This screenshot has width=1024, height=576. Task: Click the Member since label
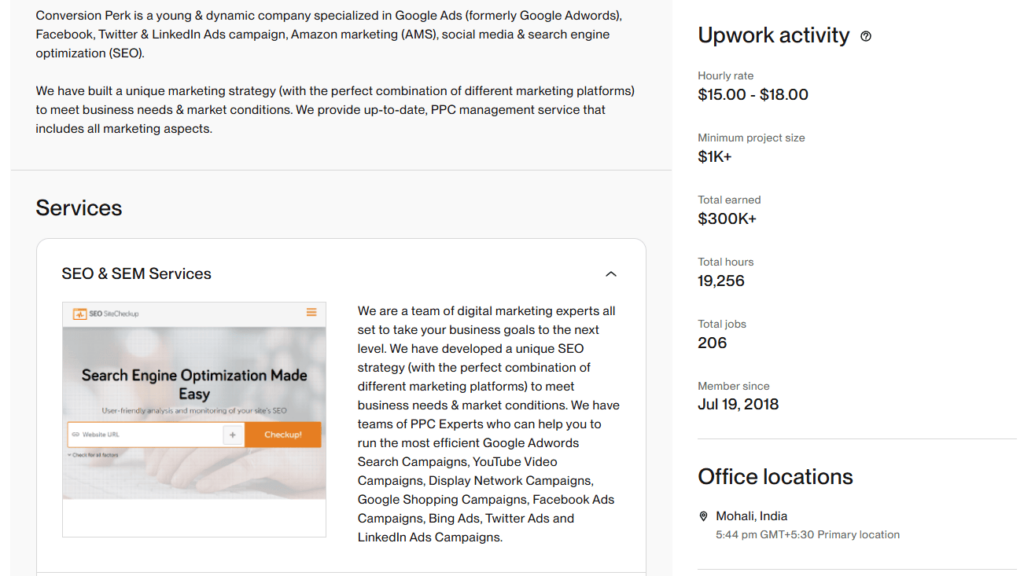coord(733,386)
